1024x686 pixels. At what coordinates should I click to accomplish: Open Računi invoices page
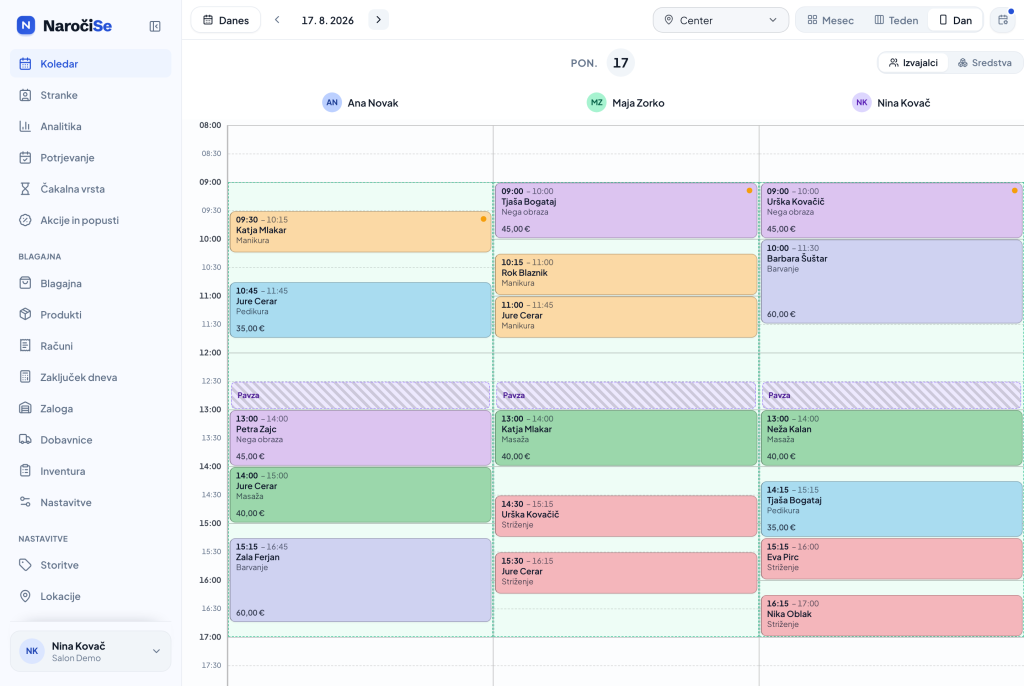pyautogui.click(x=91, y=346)
